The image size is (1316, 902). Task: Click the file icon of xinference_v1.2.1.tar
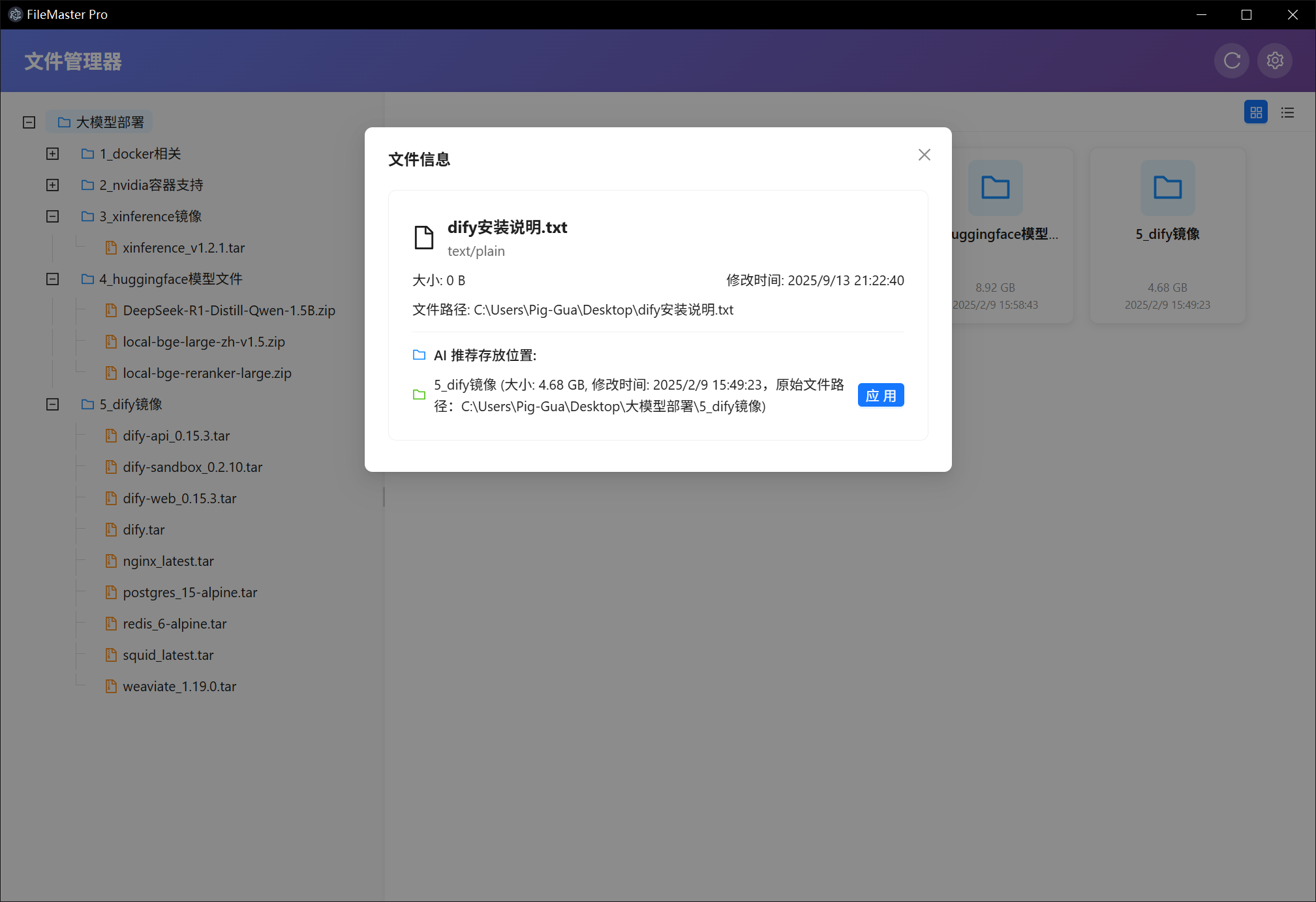click(x=111, y=247)
